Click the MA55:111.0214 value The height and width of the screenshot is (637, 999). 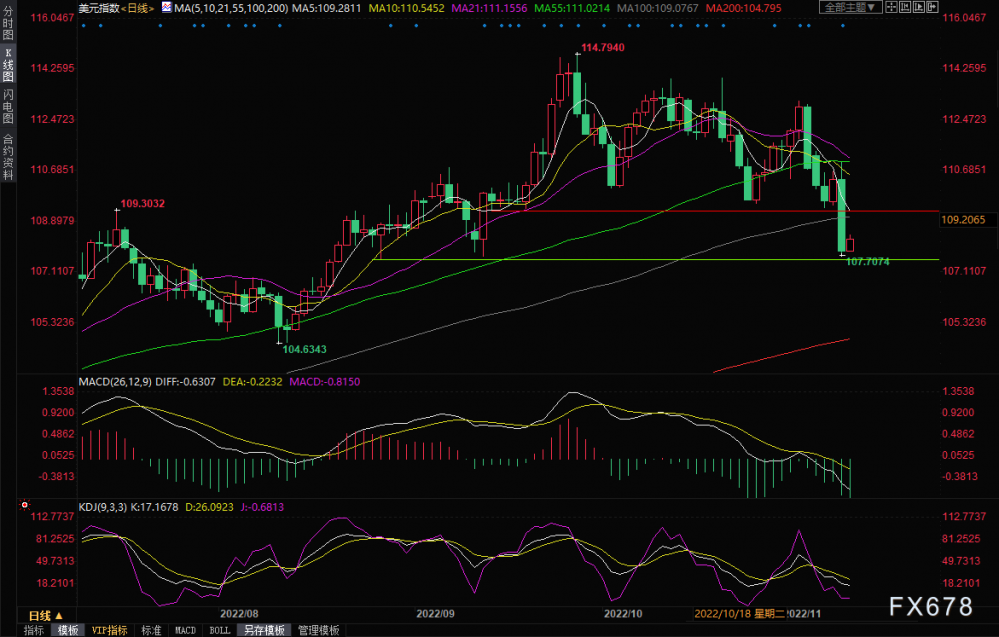[571, 8]
